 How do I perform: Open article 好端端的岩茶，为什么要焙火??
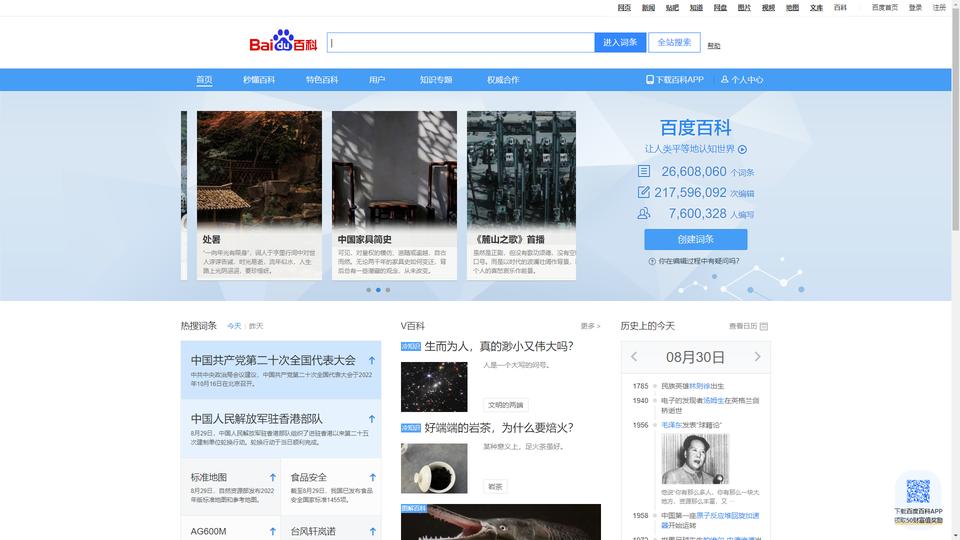[x=499, y=428]
